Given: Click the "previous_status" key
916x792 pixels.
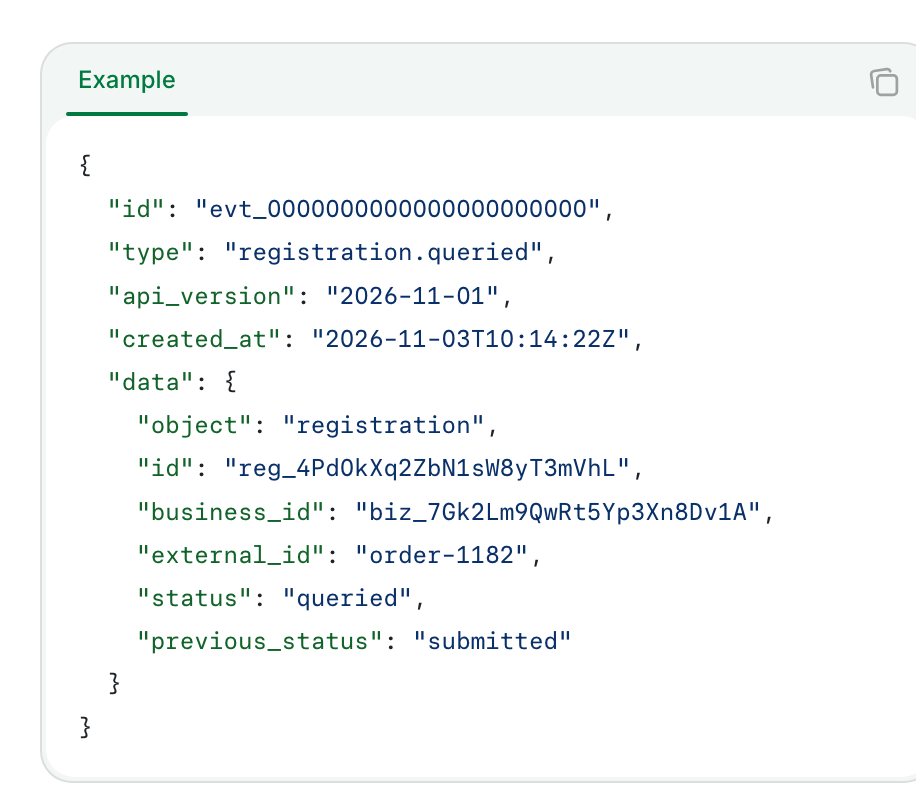Looking at the screenshot, I should click(259, 642).
